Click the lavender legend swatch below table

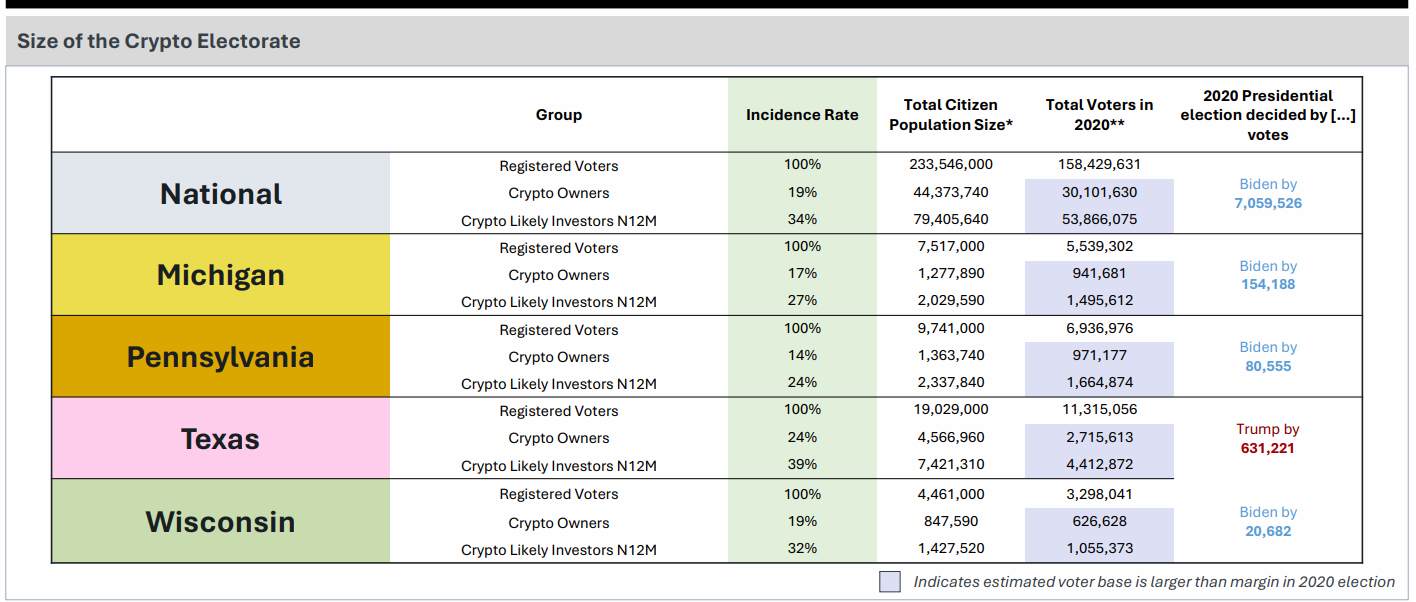coord(890,582)
